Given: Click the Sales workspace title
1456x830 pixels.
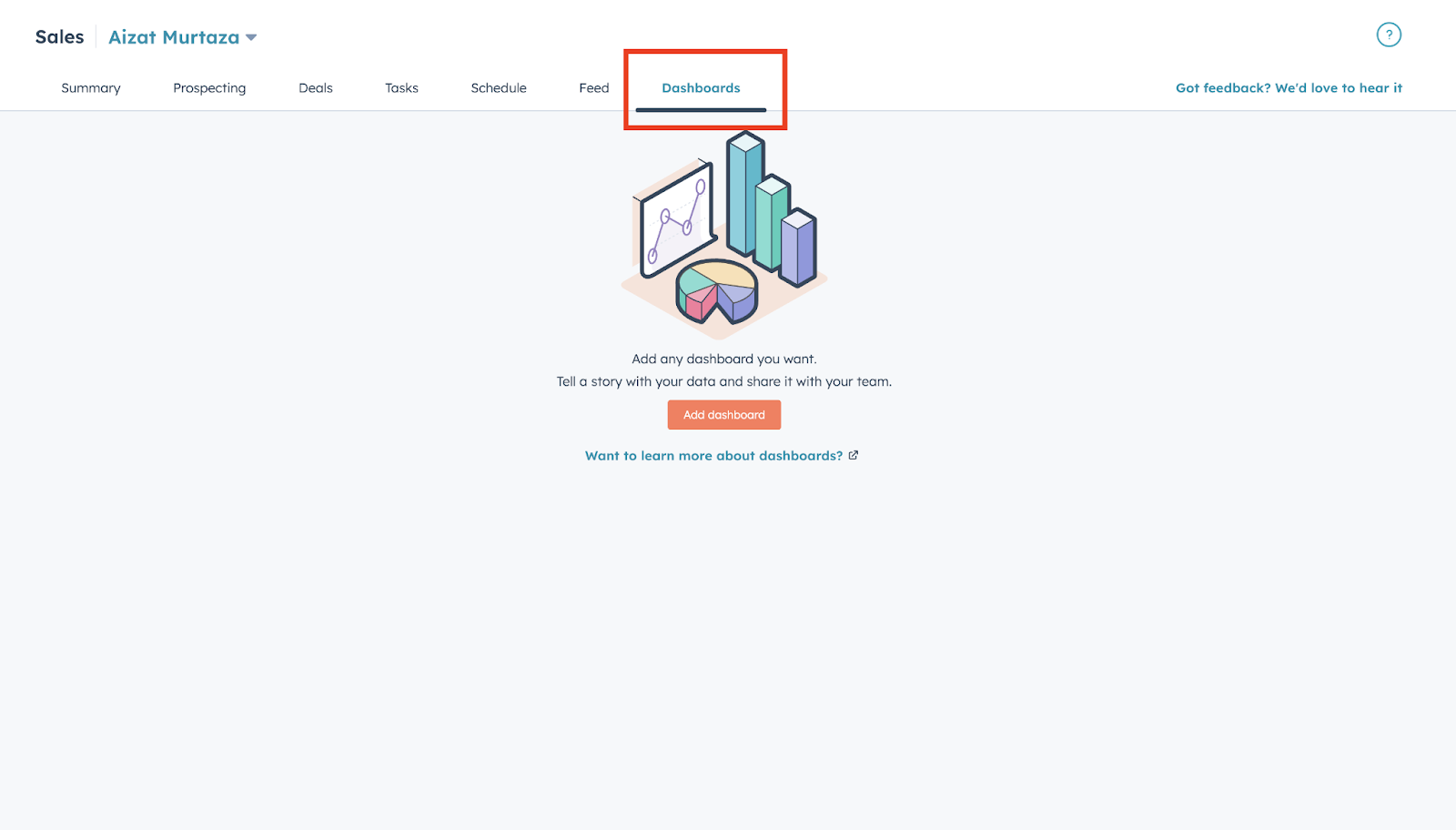Looking at the screenshot, I should (60, 37).
